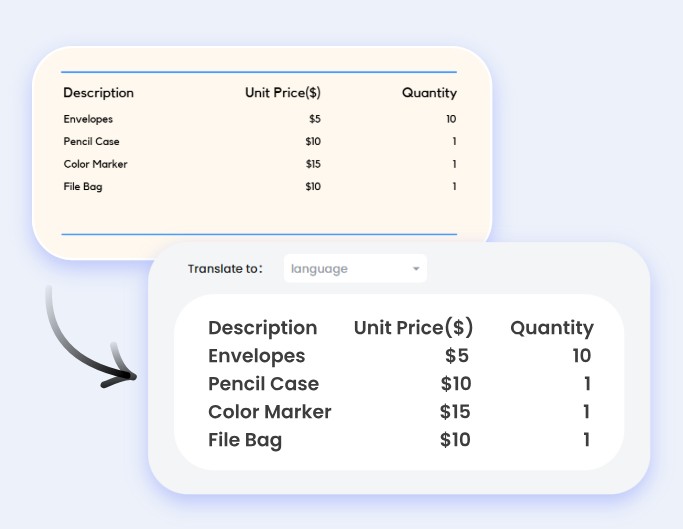Screen dimensions: 683x529
Task: Click the $15 price in result table
Action: (455, 412)
